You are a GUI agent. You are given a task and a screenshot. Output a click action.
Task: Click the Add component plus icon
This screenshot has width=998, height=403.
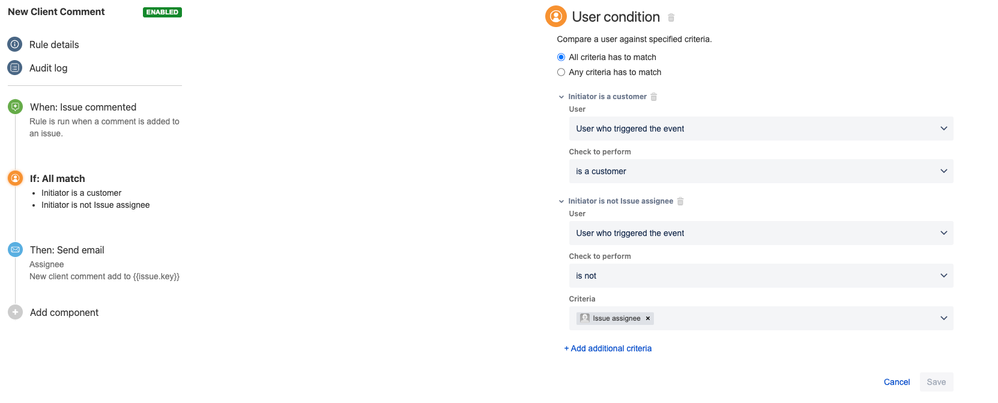(x=15, y=312)
